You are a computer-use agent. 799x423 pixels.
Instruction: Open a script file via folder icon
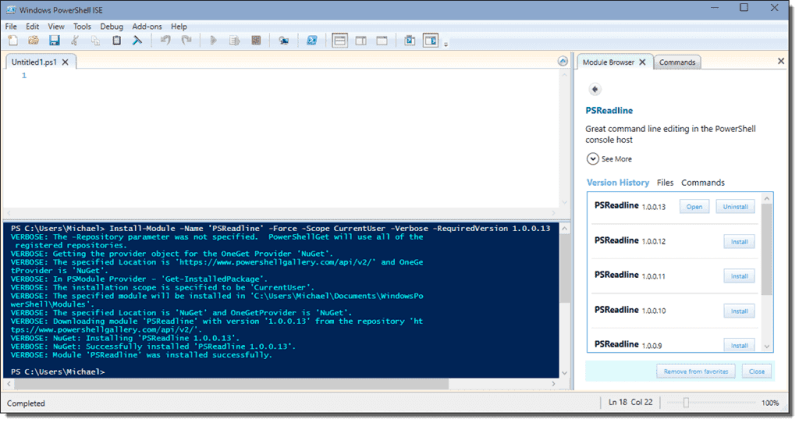(34, 40)
